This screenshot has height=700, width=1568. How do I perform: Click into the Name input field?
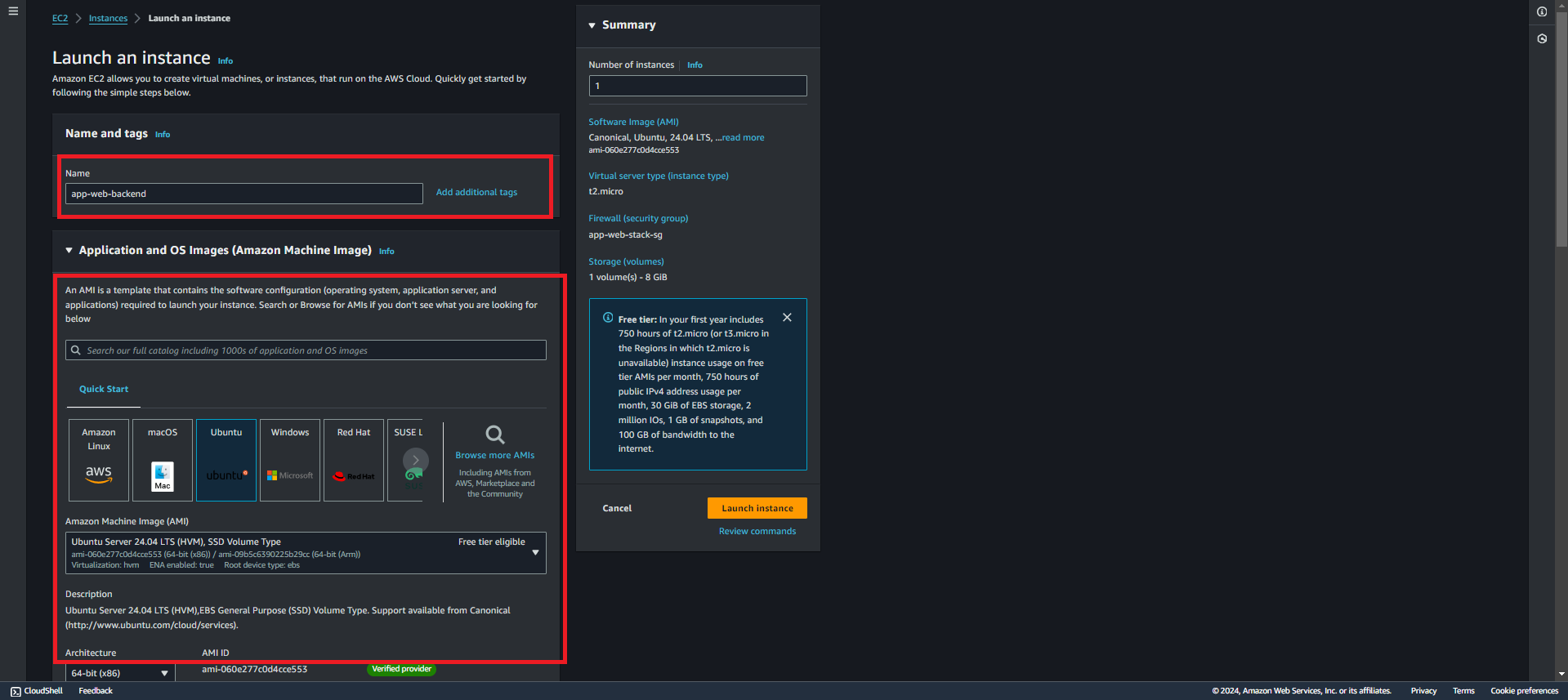[244, 194]
